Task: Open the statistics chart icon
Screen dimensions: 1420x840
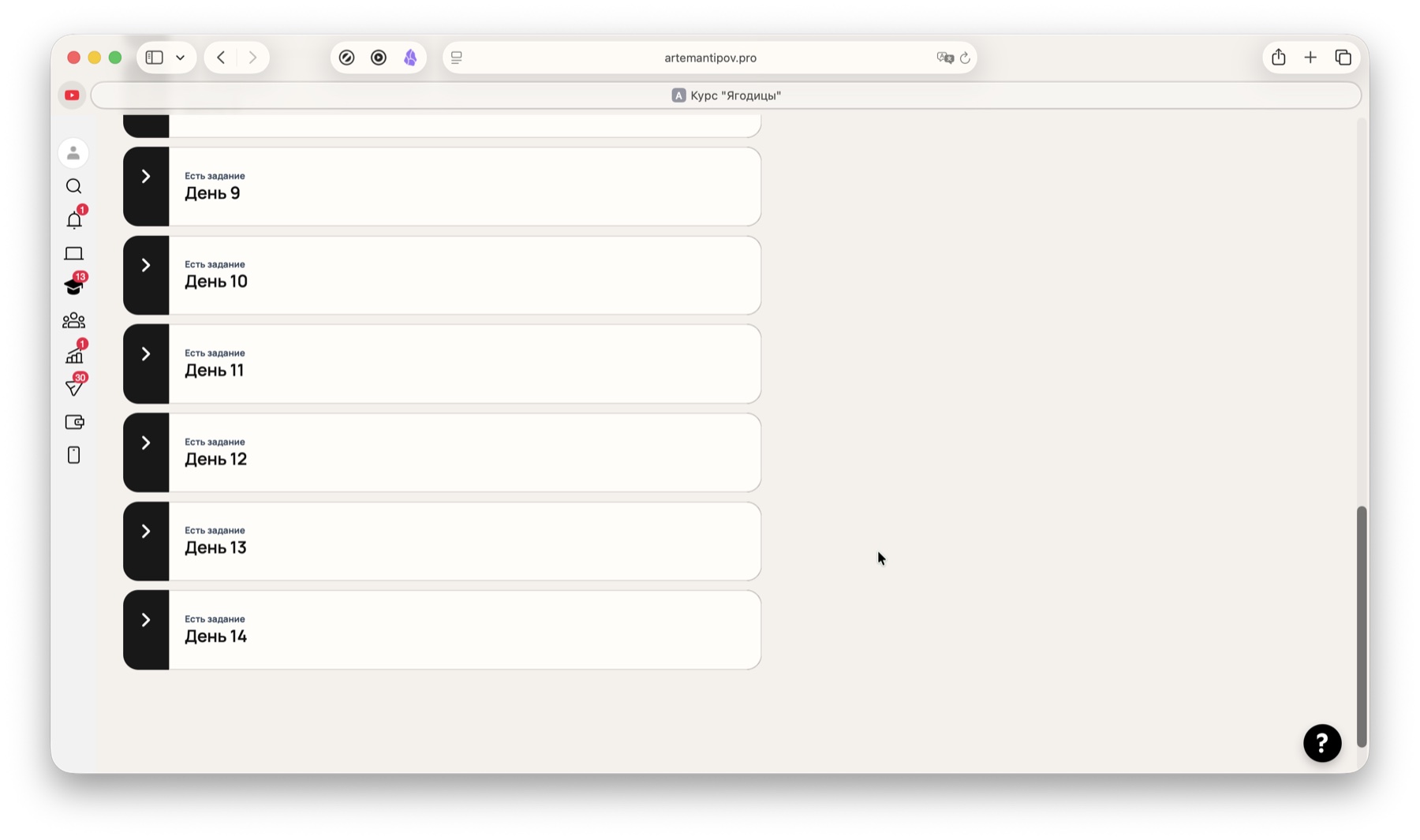Action: (74, 355)
